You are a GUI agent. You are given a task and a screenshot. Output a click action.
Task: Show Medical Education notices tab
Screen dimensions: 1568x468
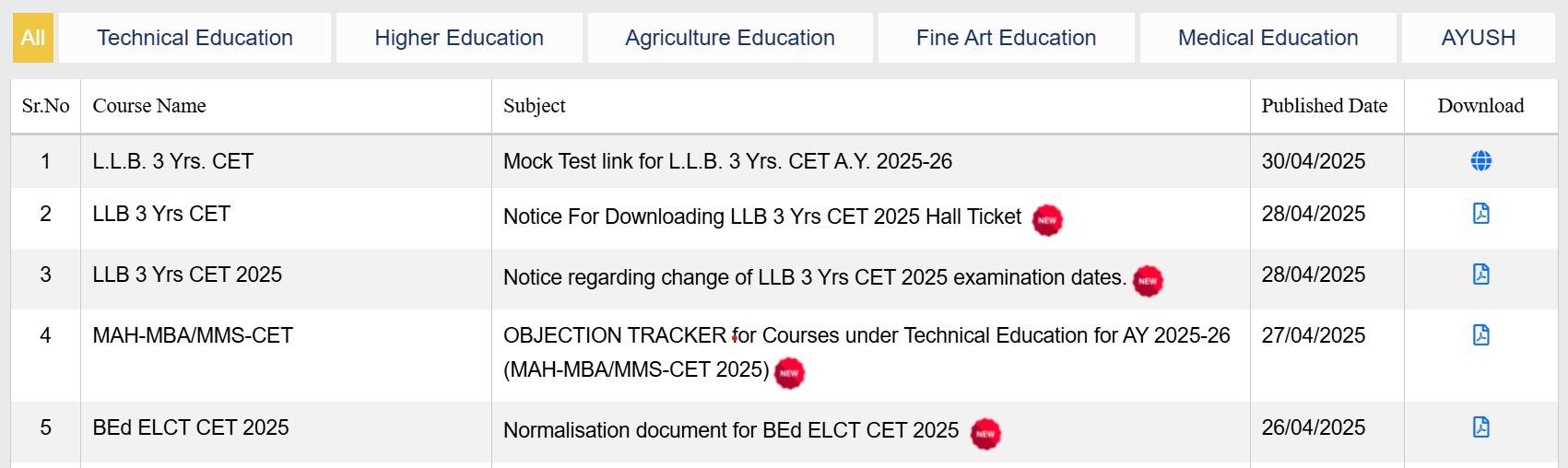click(1267, 38)
